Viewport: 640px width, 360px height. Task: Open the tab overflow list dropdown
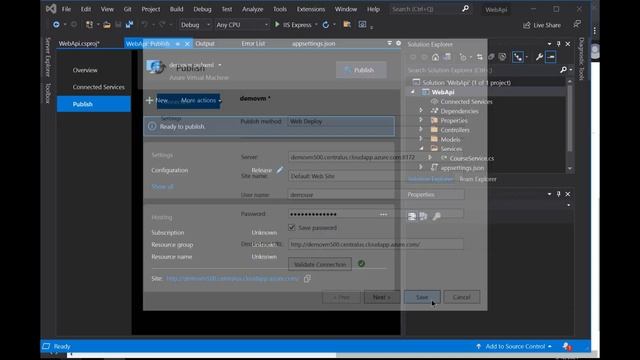[x=389, y=43]
